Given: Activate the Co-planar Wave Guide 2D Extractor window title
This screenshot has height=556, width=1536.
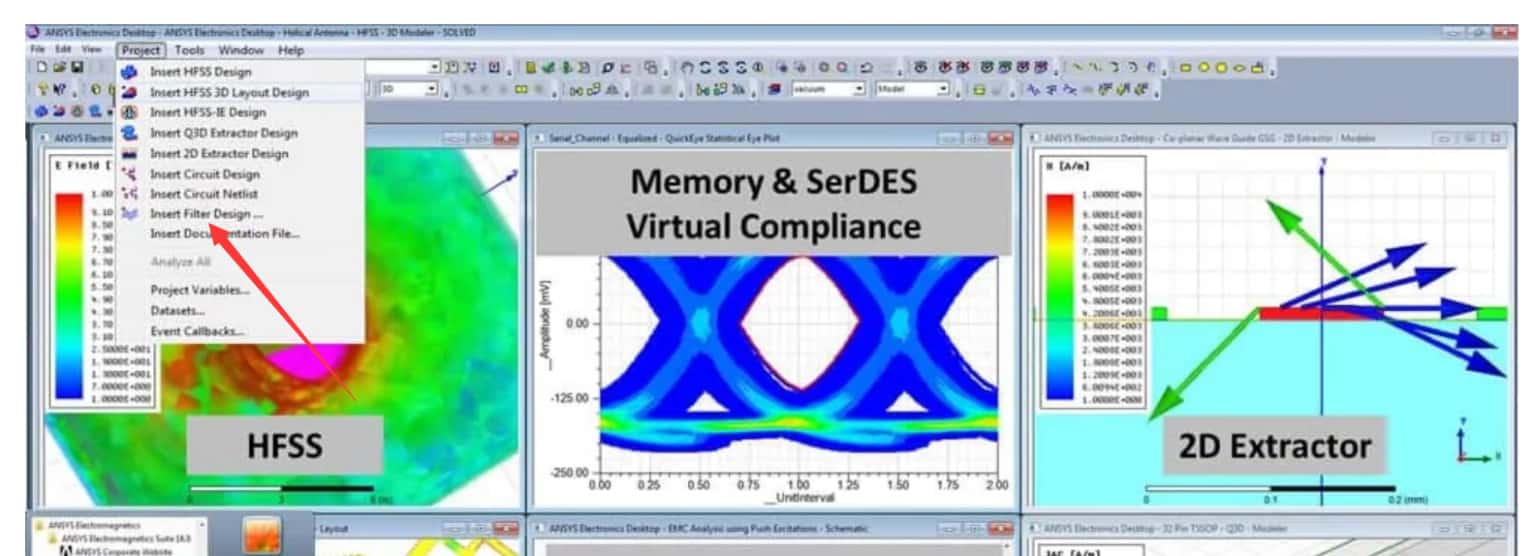Looking at the screenshot, I should click(1210, 138).
